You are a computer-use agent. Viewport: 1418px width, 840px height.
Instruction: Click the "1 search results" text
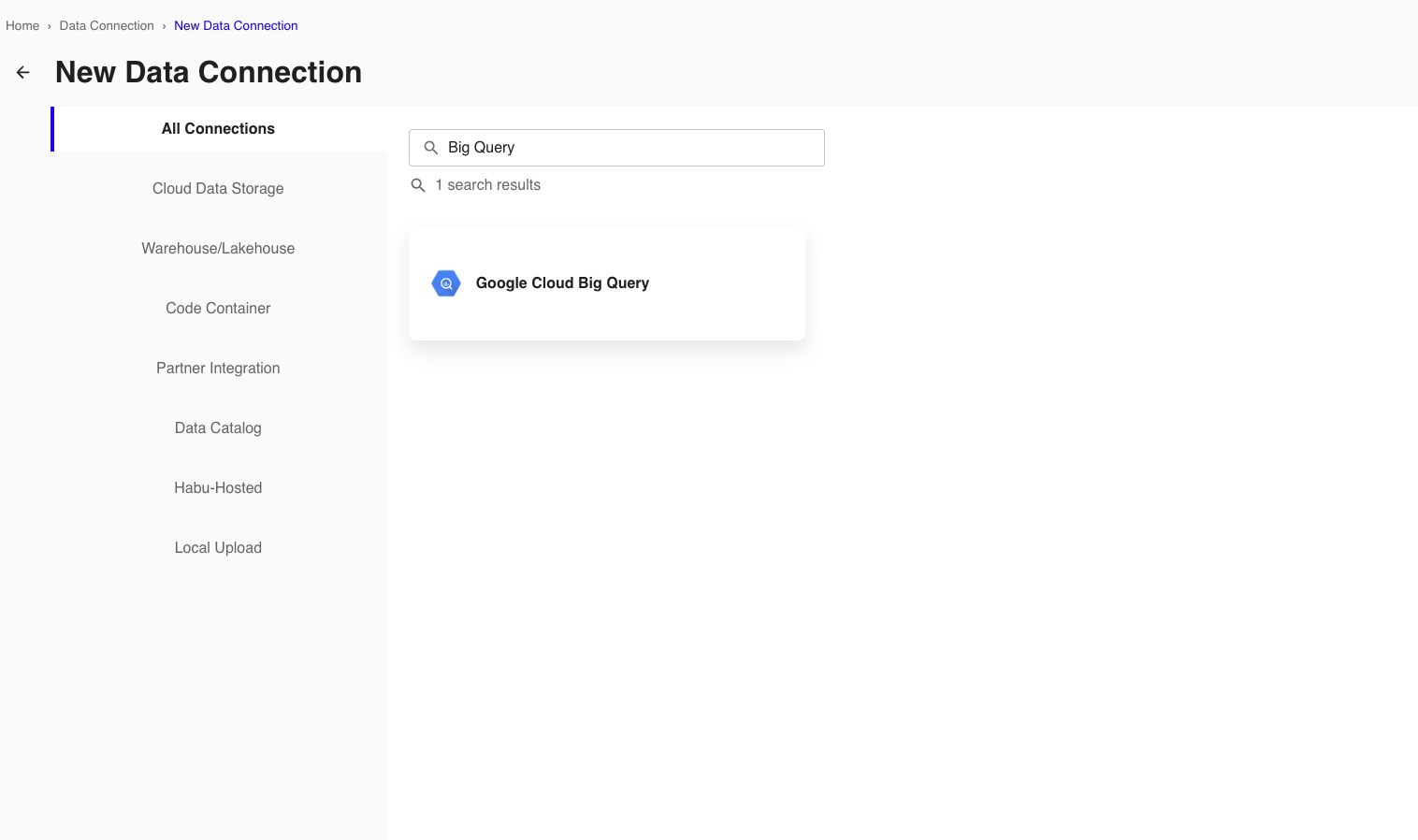[x=487, y=185]
